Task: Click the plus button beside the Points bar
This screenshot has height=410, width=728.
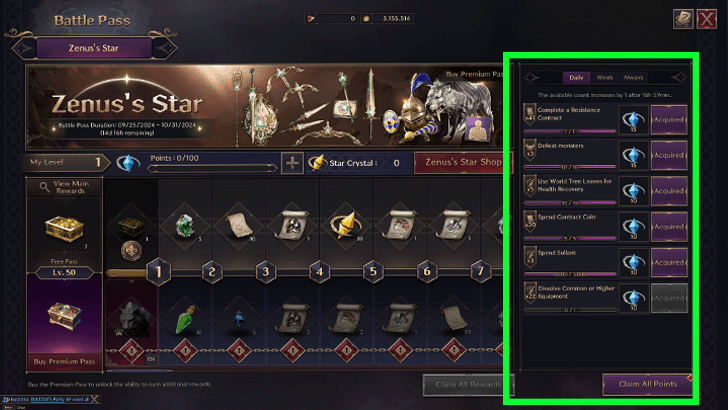Action: pyautogui.click(x=292, y=163)
